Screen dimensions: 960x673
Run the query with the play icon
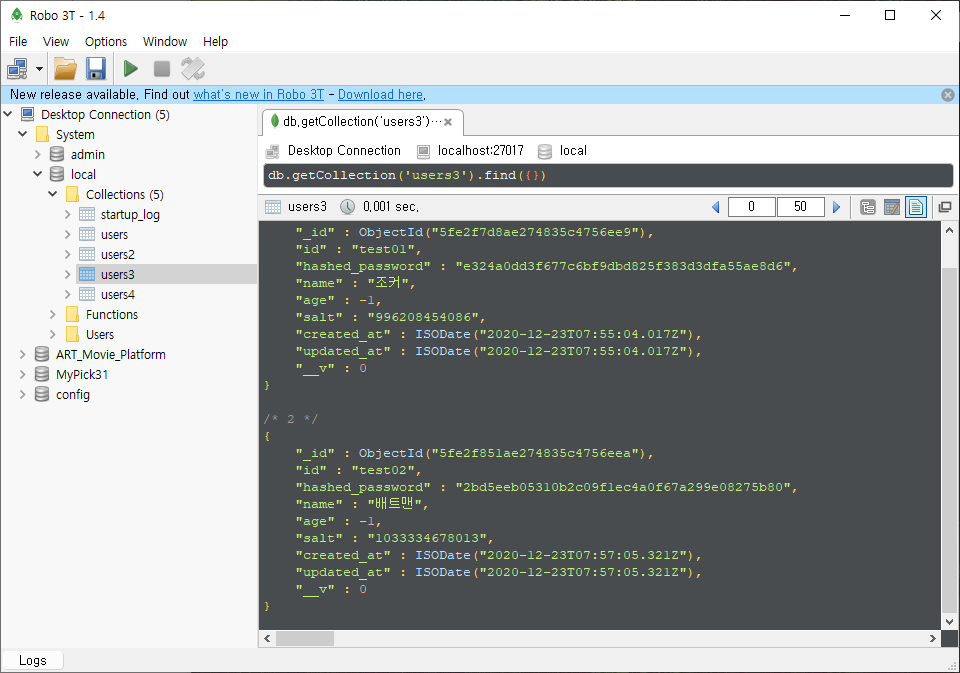click(x=130, y=69)
